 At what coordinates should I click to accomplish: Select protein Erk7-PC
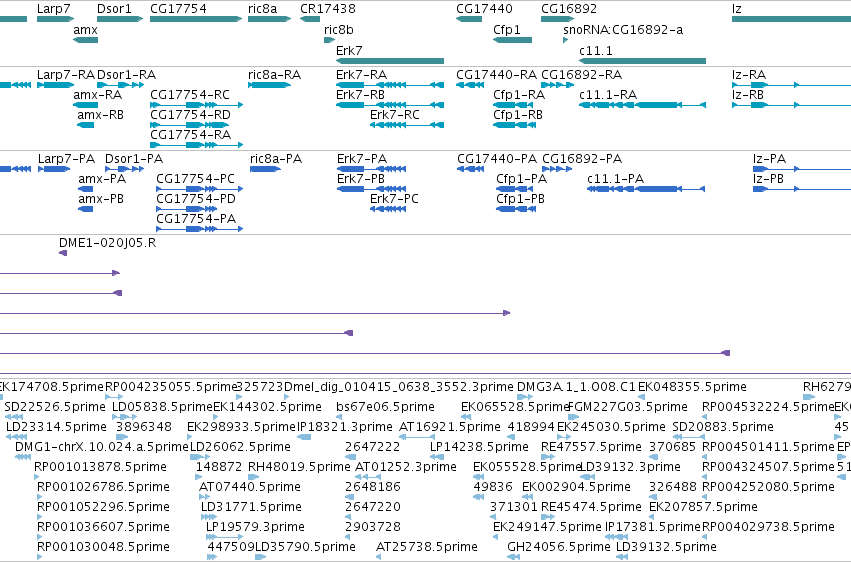point(388,209)
